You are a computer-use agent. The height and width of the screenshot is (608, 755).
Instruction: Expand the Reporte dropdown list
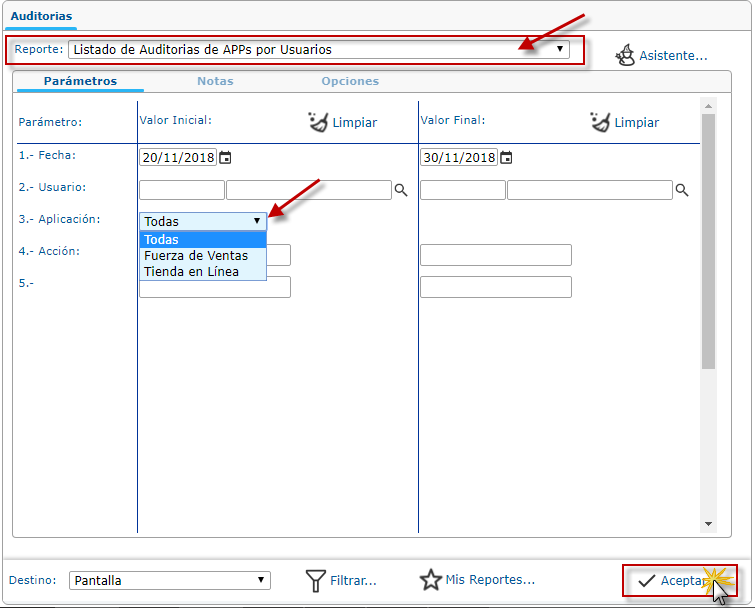pos(560,49)
